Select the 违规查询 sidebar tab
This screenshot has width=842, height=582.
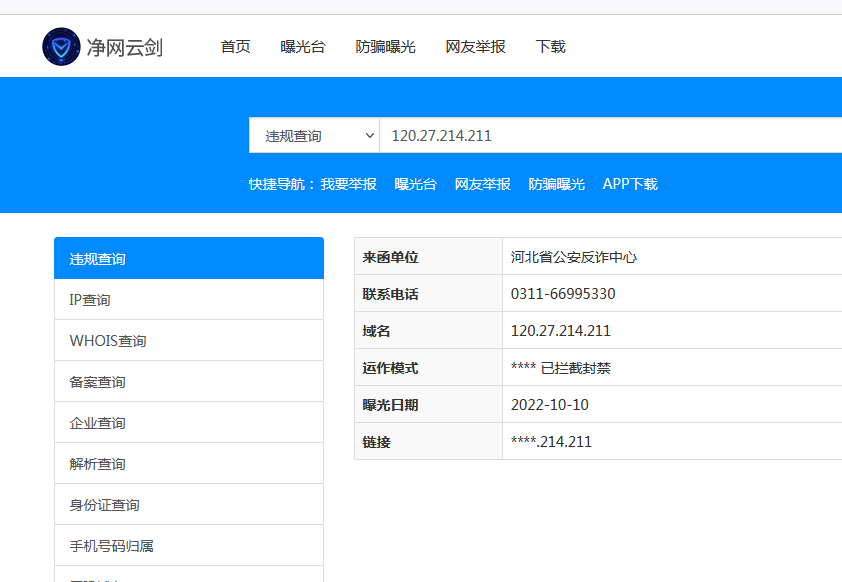(x=189, y=258)
